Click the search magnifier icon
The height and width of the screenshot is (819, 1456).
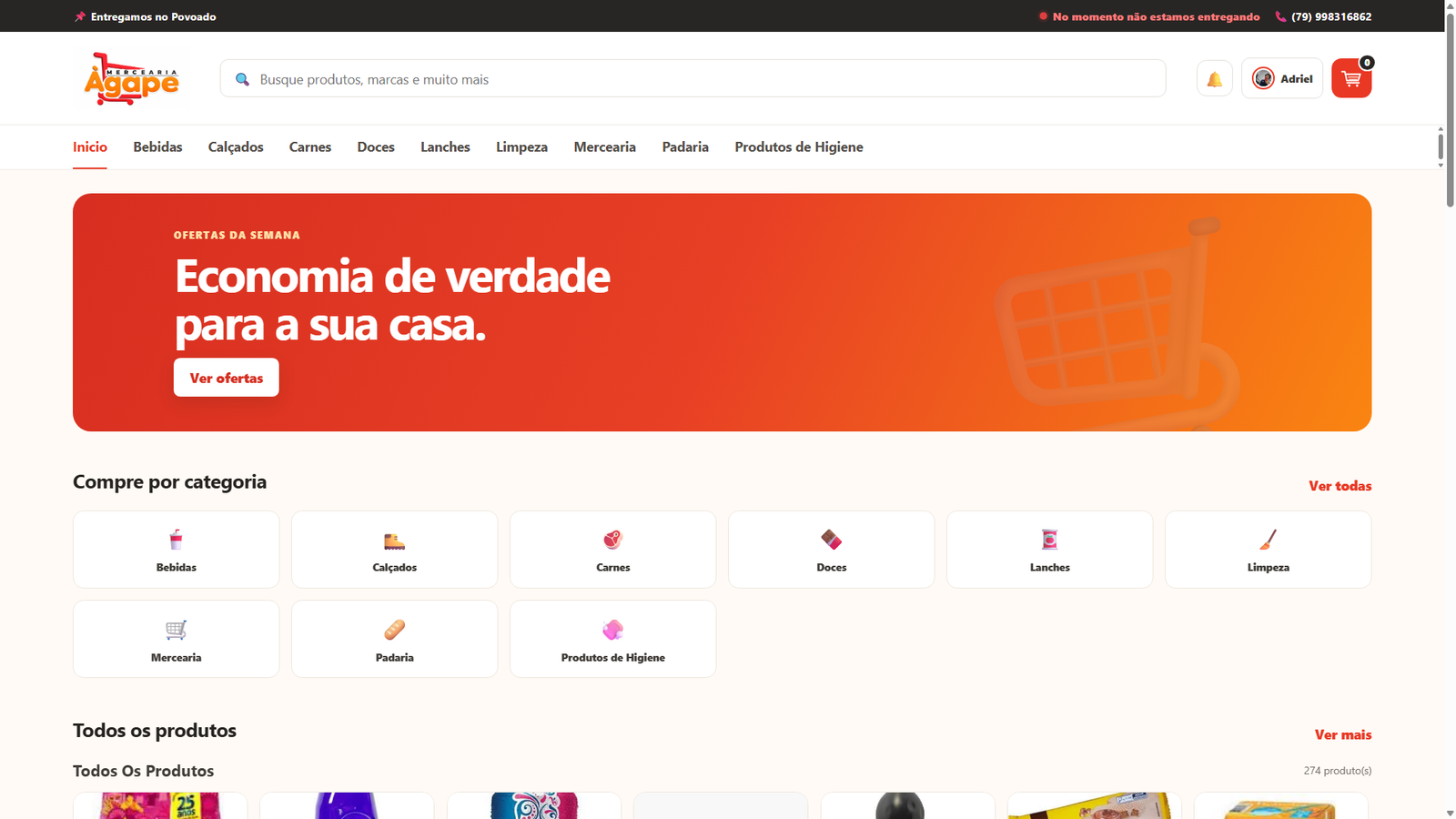[242, 79]
